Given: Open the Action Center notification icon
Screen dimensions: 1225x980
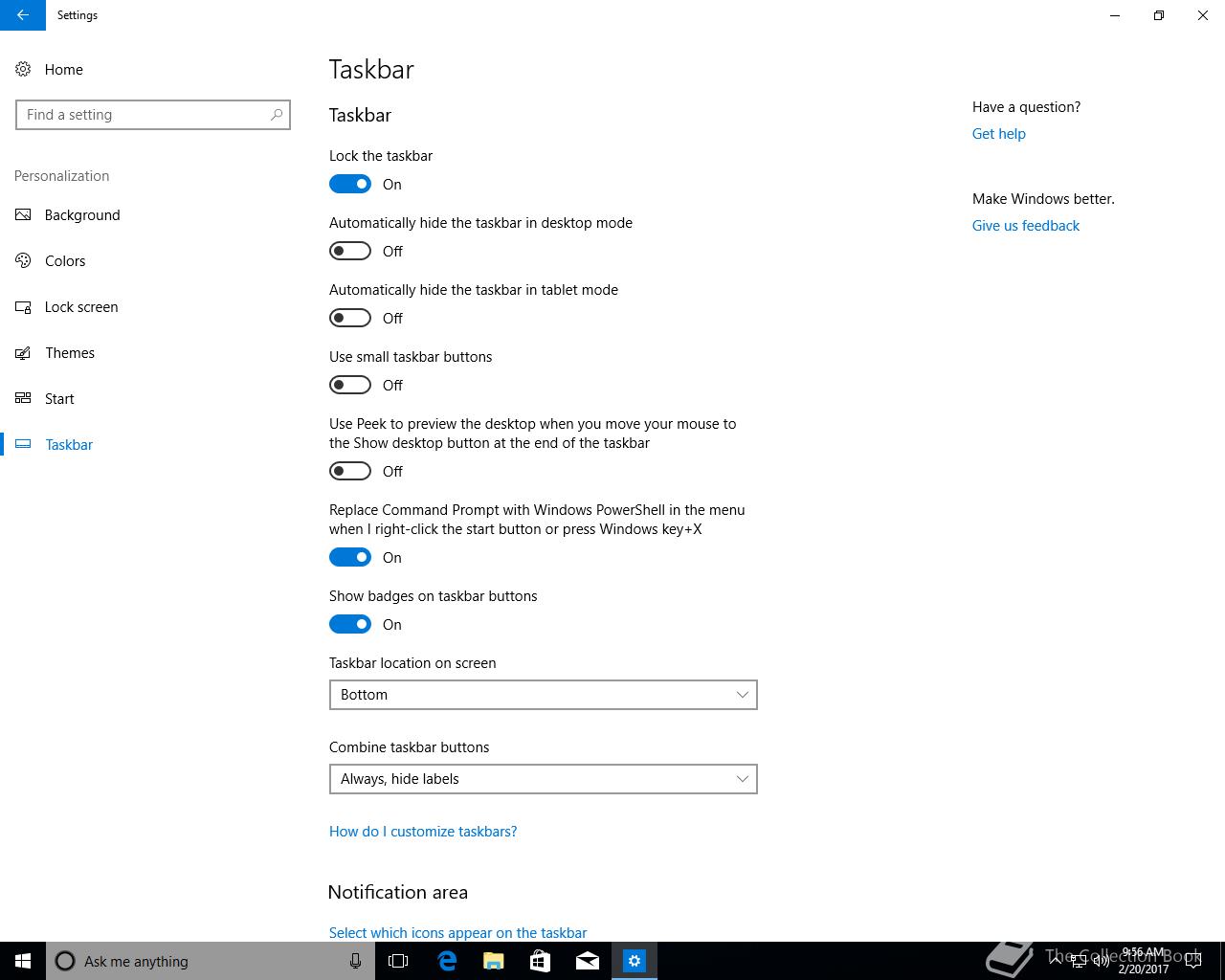Looking at the screenshot, I should 1193,961.
